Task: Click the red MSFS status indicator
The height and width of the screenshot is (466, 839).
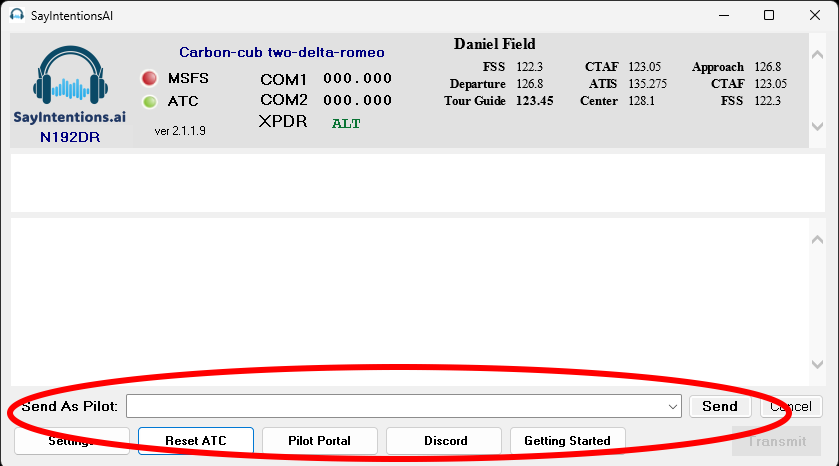Action: (149, 78)
